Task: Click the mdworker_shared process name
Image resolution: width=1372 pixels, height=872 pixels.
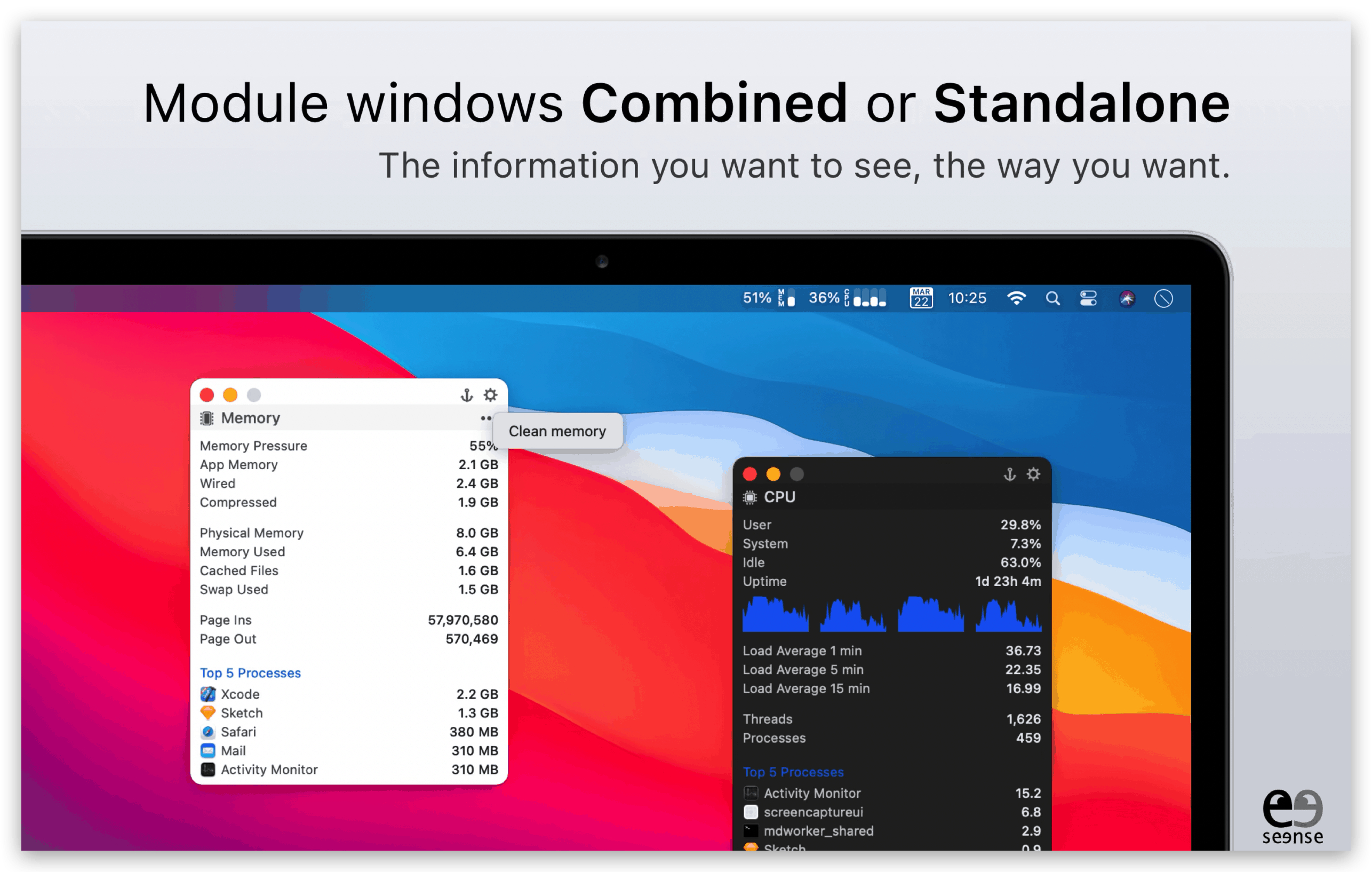Action: point(818,831)
